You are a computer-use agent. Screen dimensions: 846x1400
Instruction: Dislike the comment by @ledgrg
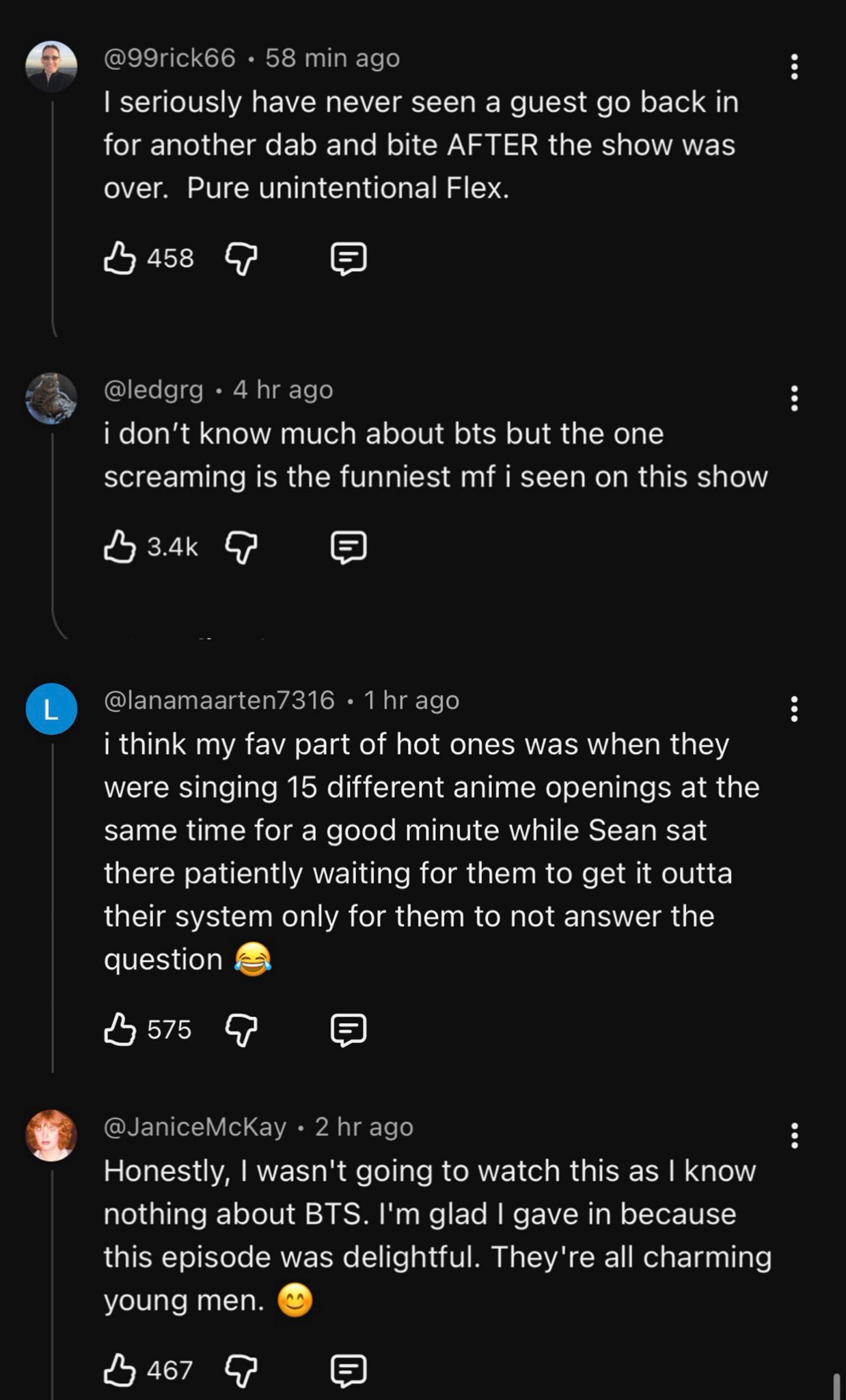coord(241,547)
